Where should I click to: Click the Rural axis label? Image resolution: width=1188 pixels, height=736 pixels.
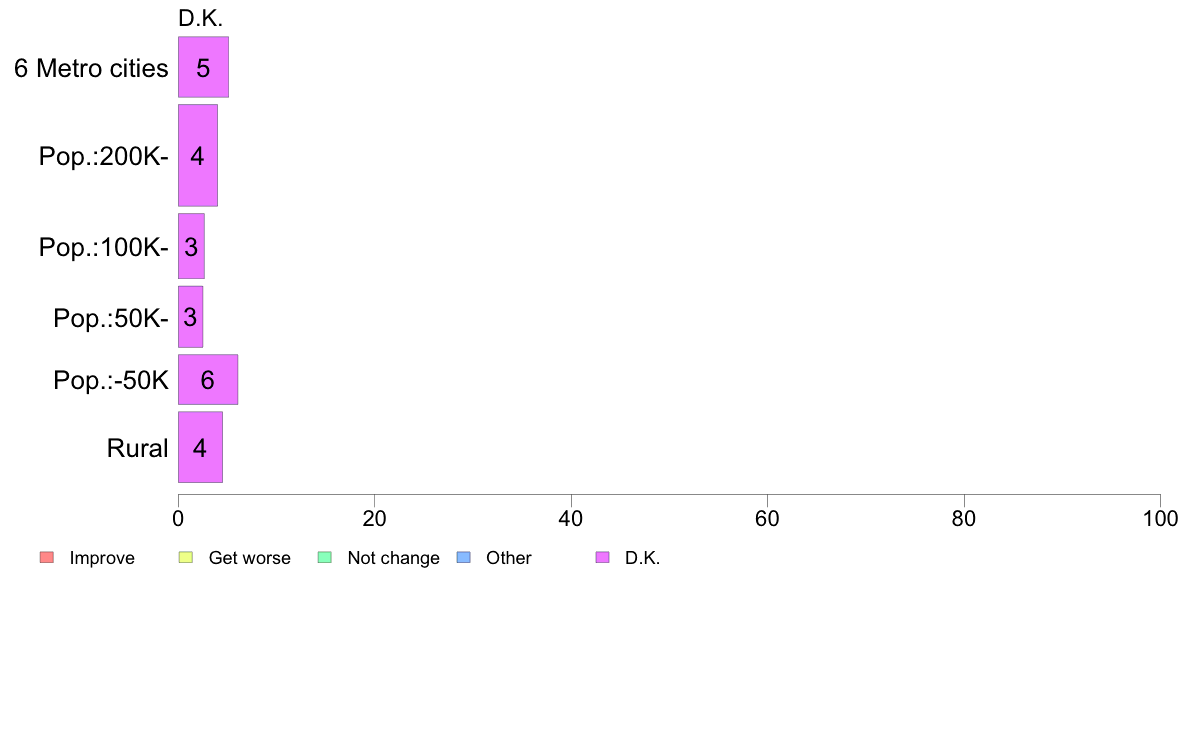pyautogui.click(x=137, y=448)
